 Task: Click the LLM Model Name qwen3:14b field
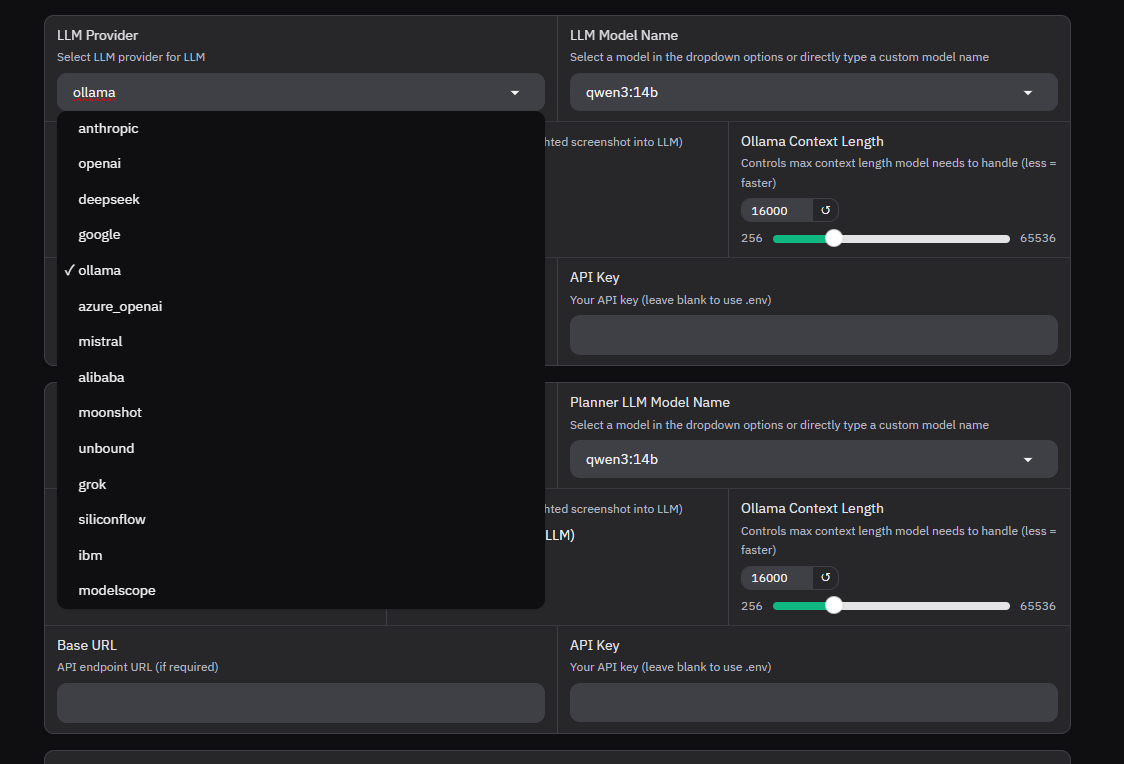point(814,92)
